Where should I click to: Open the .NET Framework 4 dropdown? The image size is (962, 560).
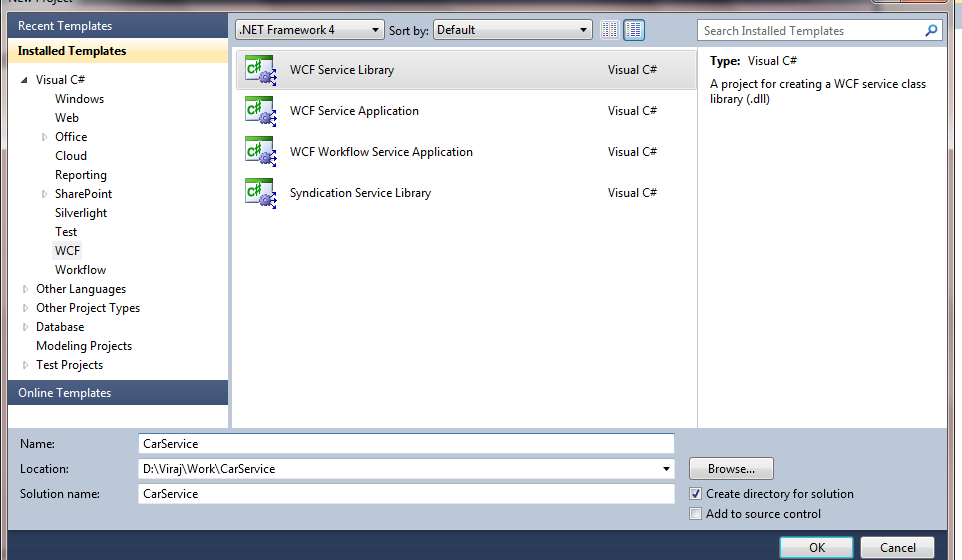309,30
